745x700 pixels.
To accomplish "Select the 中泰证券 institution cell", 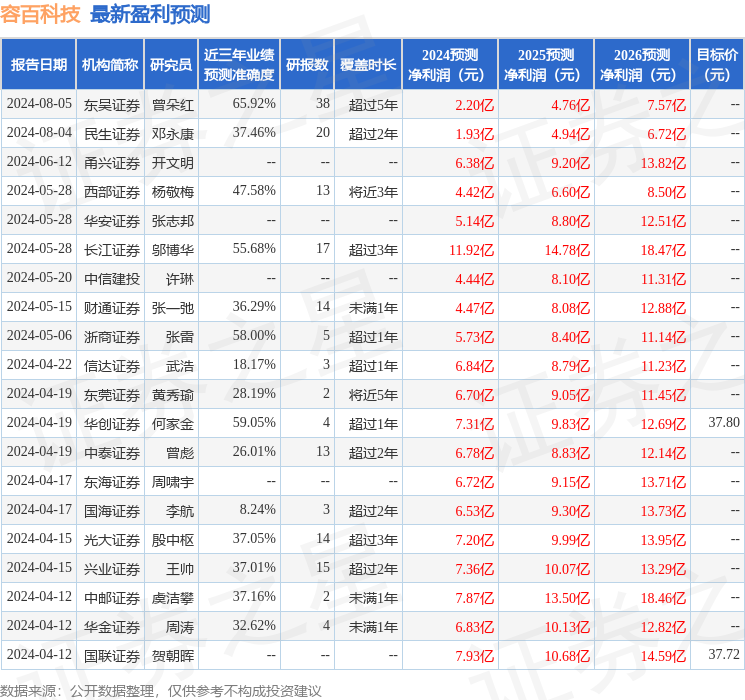I will click(112, 452).
